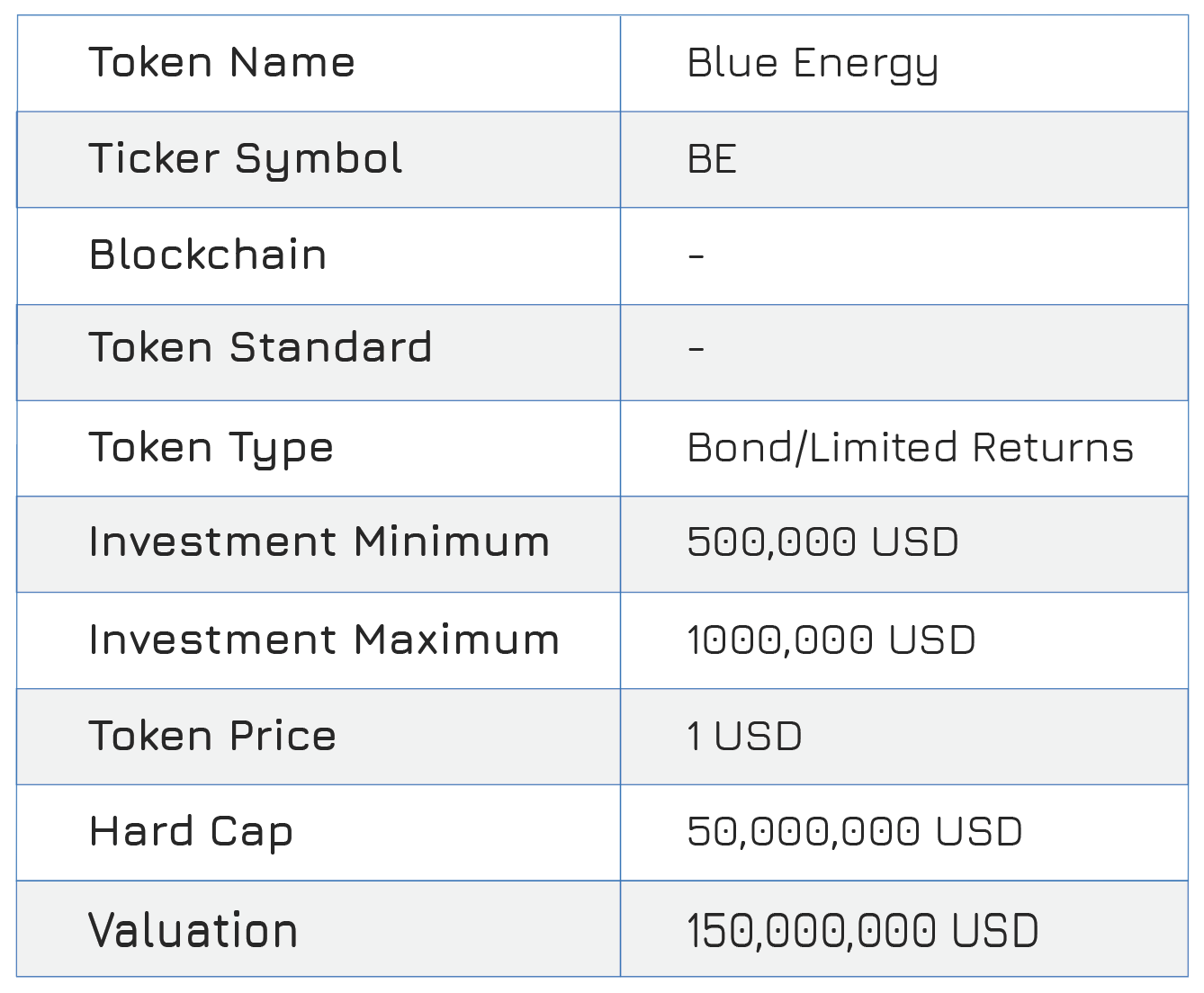Screen dimensions: 1204x993
Task: Click the Bond/Limited Returns value
Action: click(x=910, y=447)
